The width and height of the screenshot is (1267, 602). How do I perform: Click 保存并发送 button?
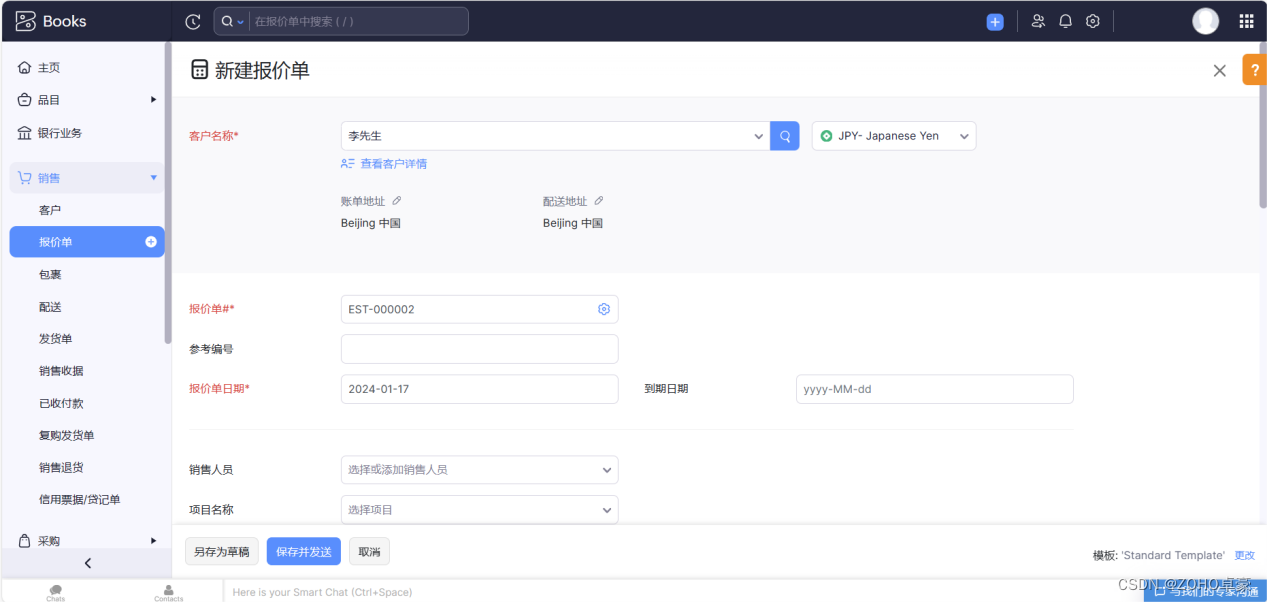click(x=303, y=552)
